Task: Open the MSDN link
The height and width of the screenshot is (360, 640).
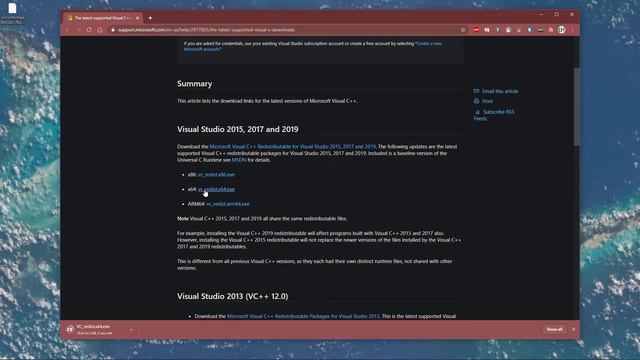Action: pyautogui.click(x=239, y=160)
